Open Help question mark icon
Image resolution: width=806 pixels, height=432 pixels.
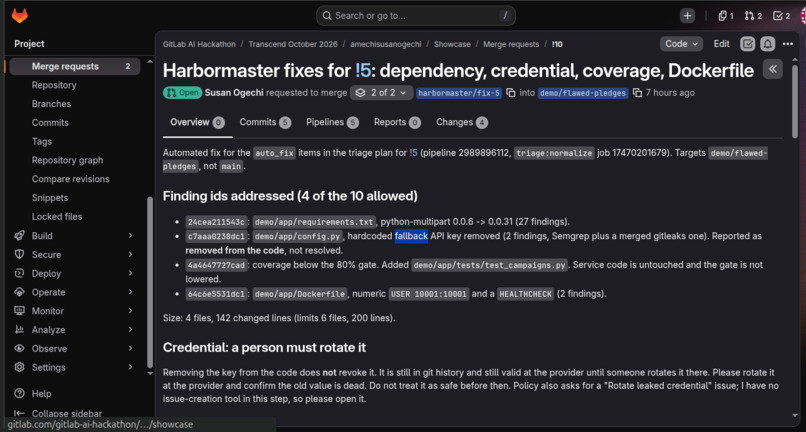[20, 393]
